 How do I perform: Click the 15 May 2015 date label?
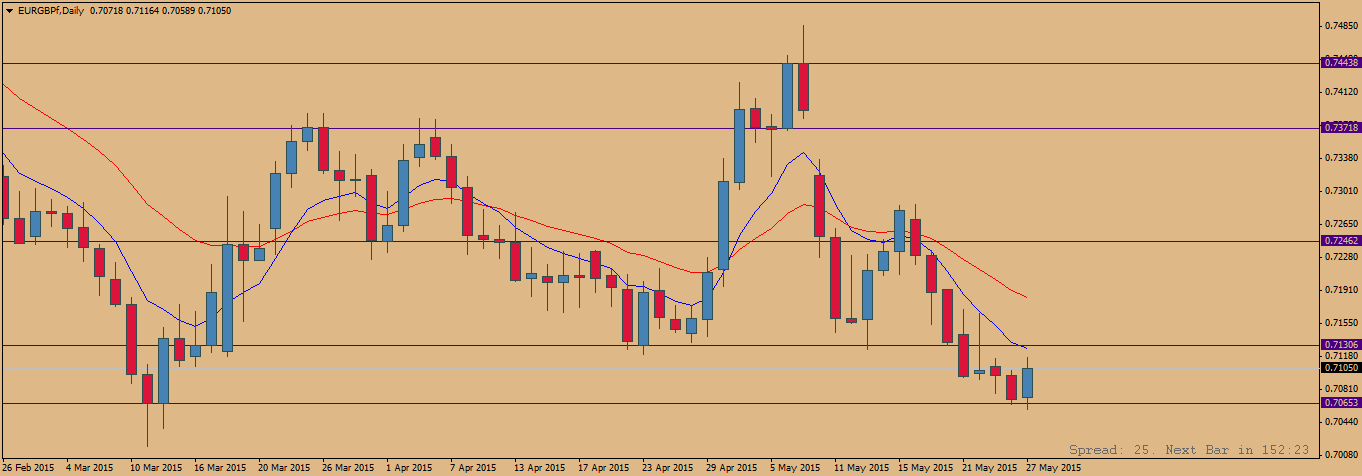pyautogui.click(x=924, y=467)
